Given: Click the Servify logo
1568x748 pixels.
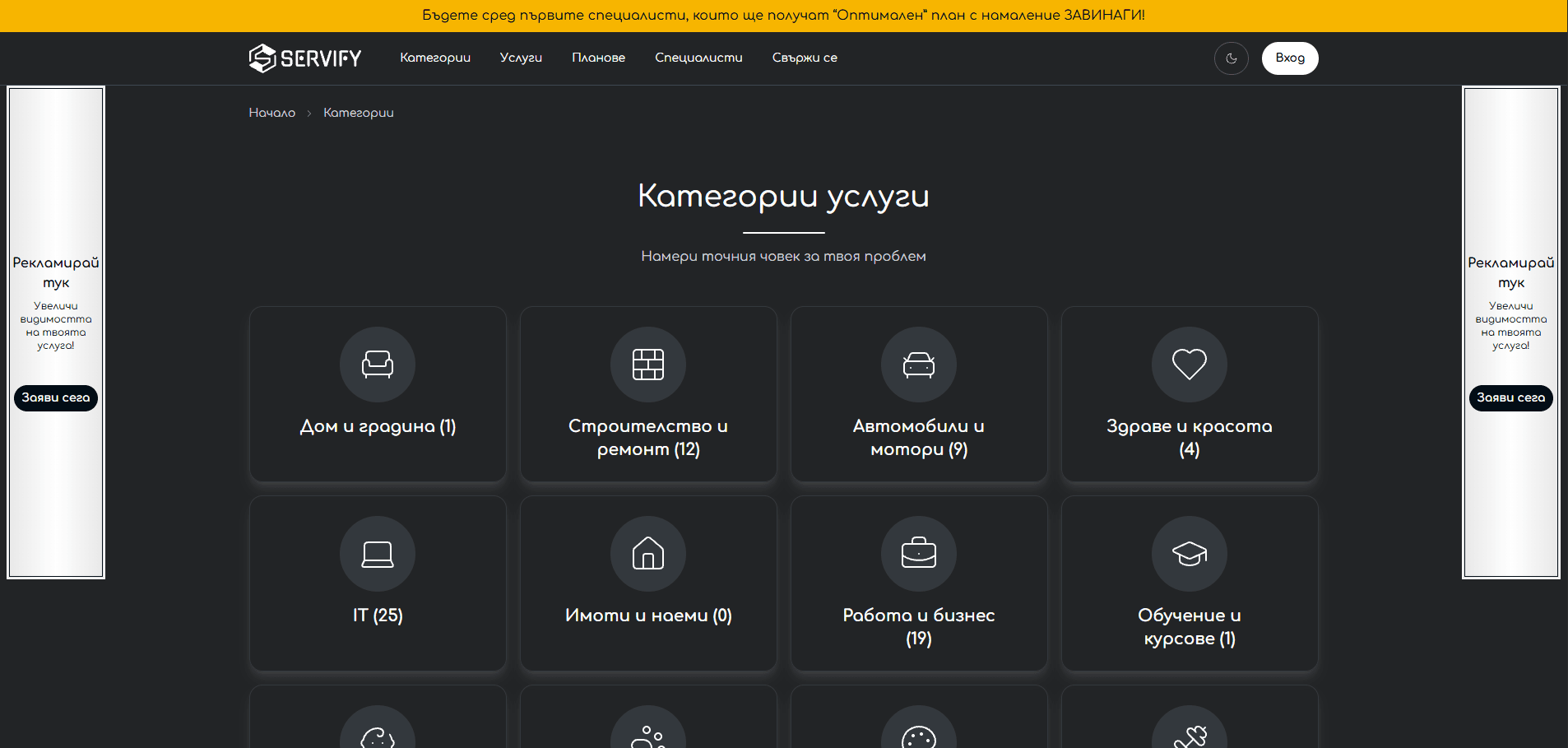Looking at the screenshot, I should pyautogui.click(x=305, y=58).
